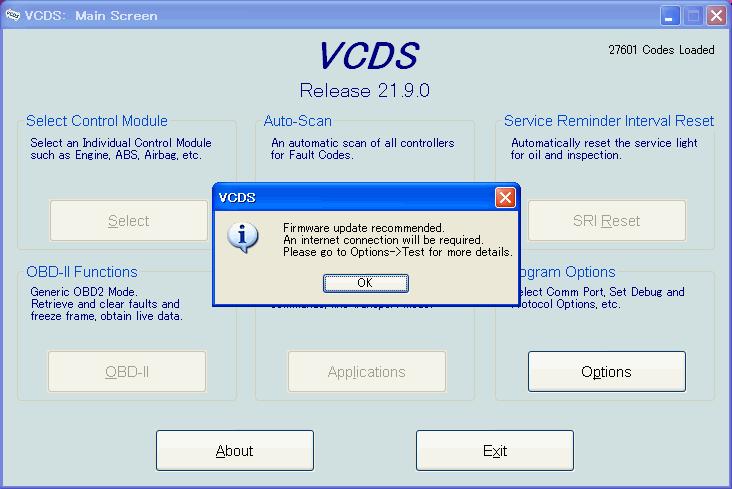The width and height of the screenshot is (732, 489).
Task: Click the About button
Action: pyautogui.click(x=234, y=451)
